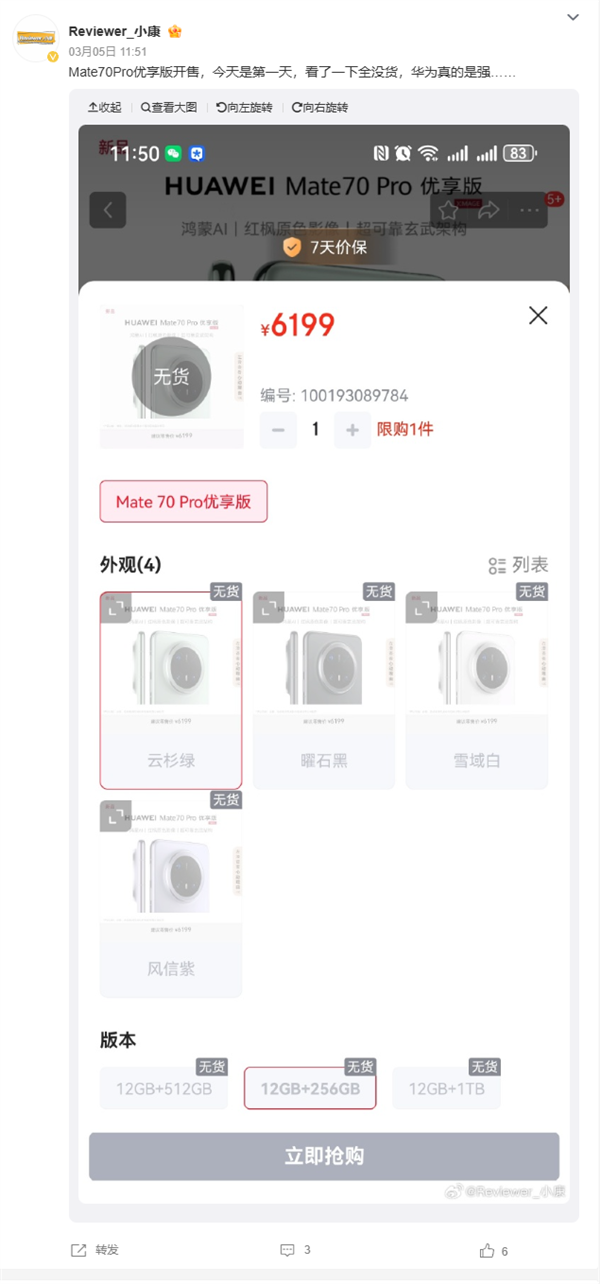This screenshot has height=1284, width=600.
Task: Like the post with the thumbs-up icon
Action: [x=486, y=1249]
